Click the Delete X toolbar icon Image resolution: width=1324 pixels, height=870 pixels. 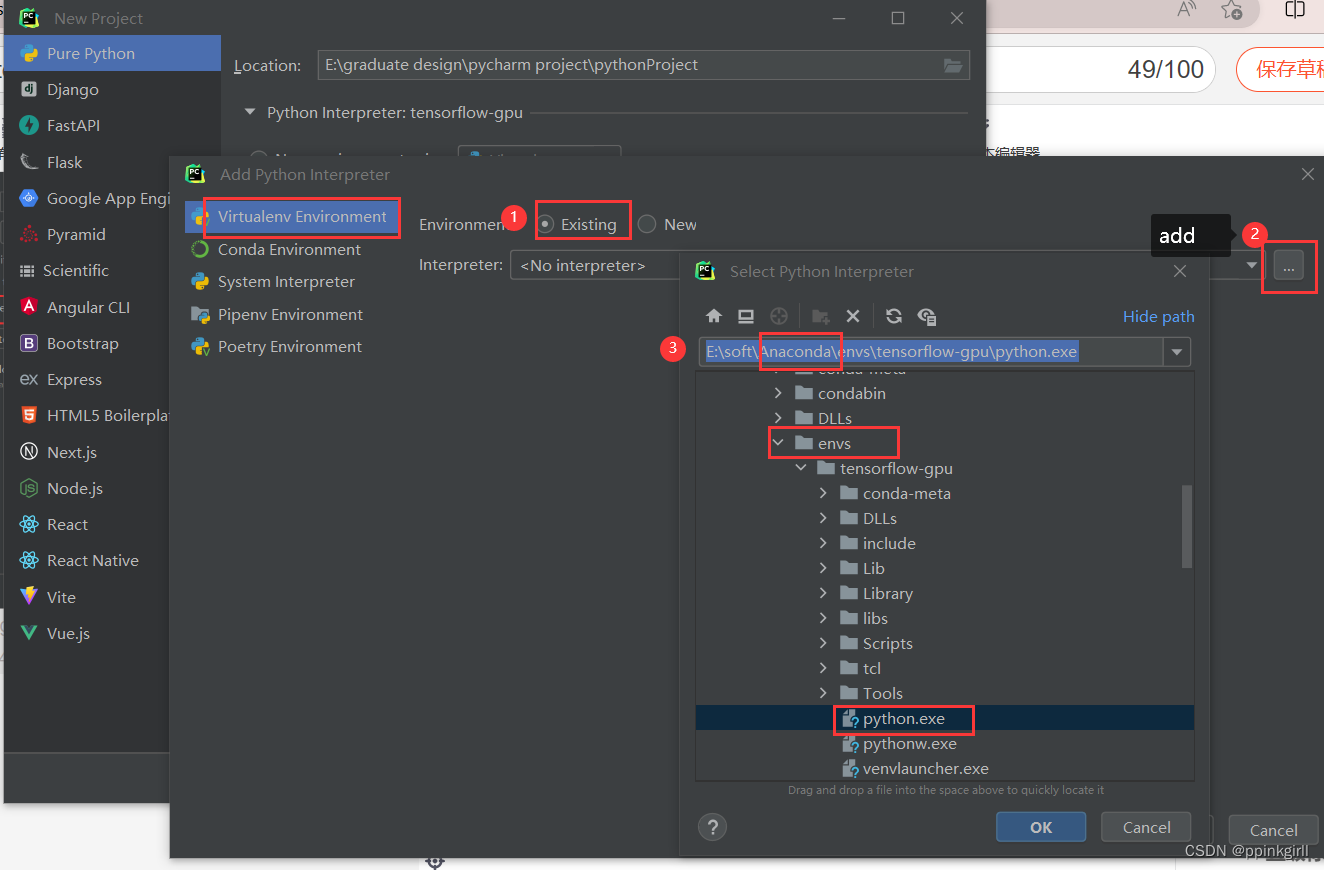[x=853, y=316]
